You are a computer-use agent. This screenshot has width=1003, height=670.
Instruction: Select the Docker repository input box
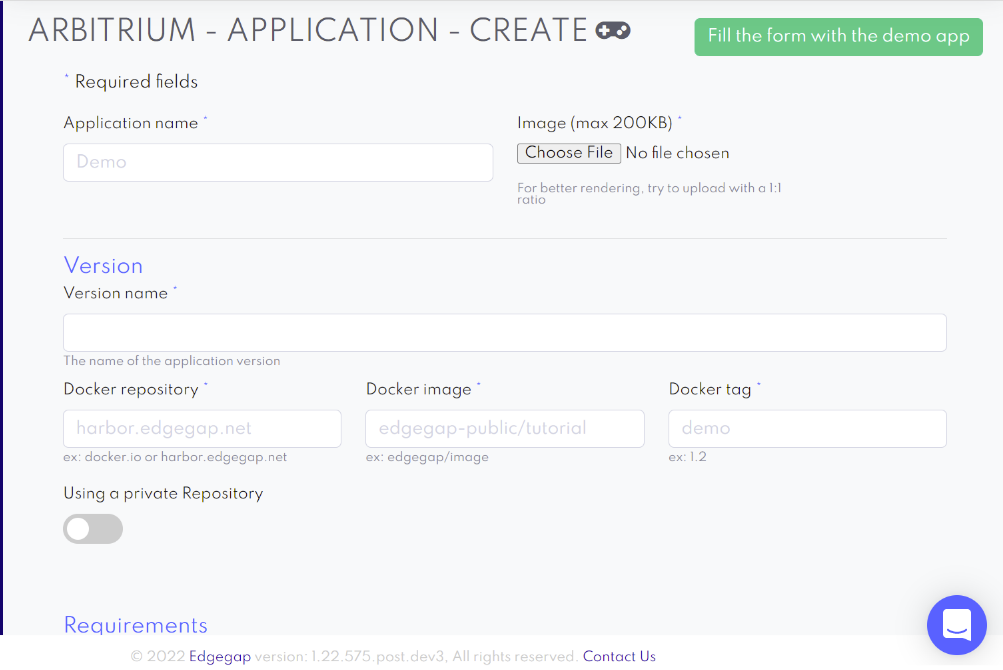[202, 428]
